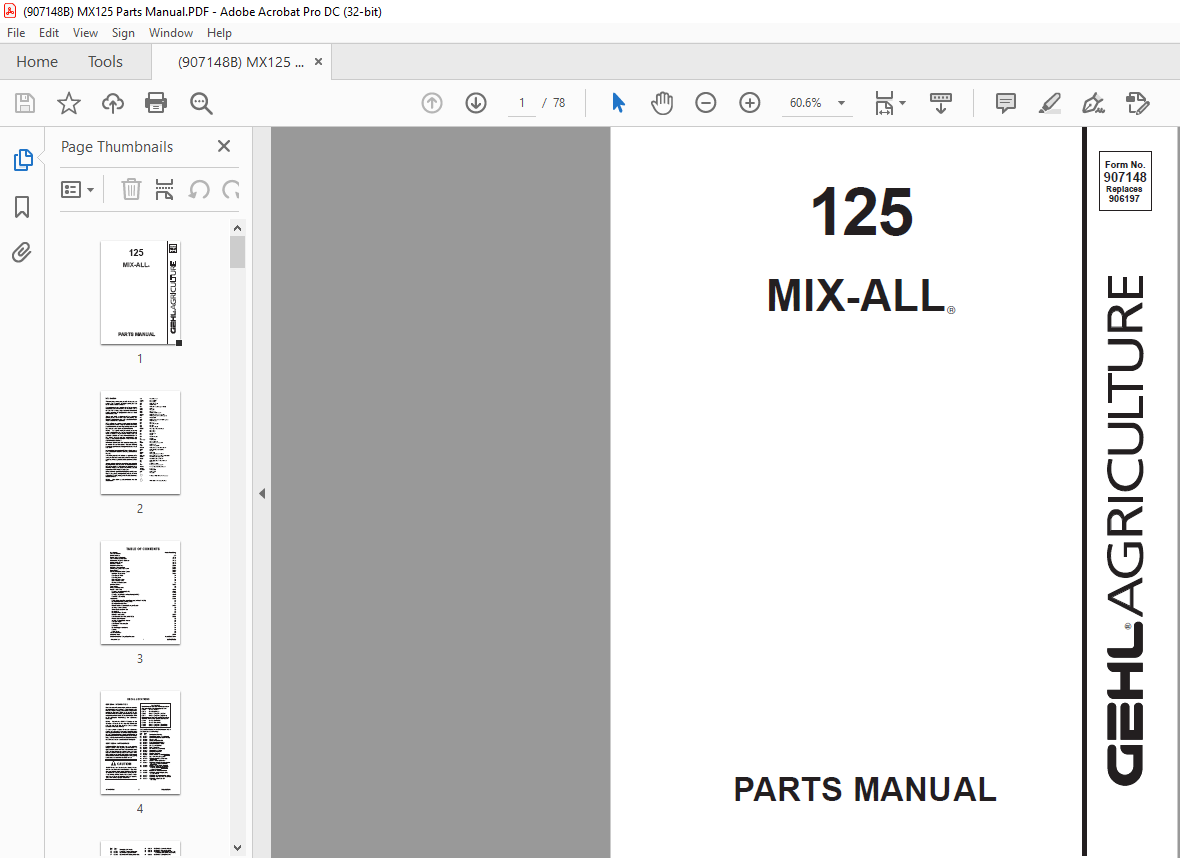This screenshot has width=1180, height=858.
Task: Click the Edit/share stamp icon
Action: [1137, 103]
